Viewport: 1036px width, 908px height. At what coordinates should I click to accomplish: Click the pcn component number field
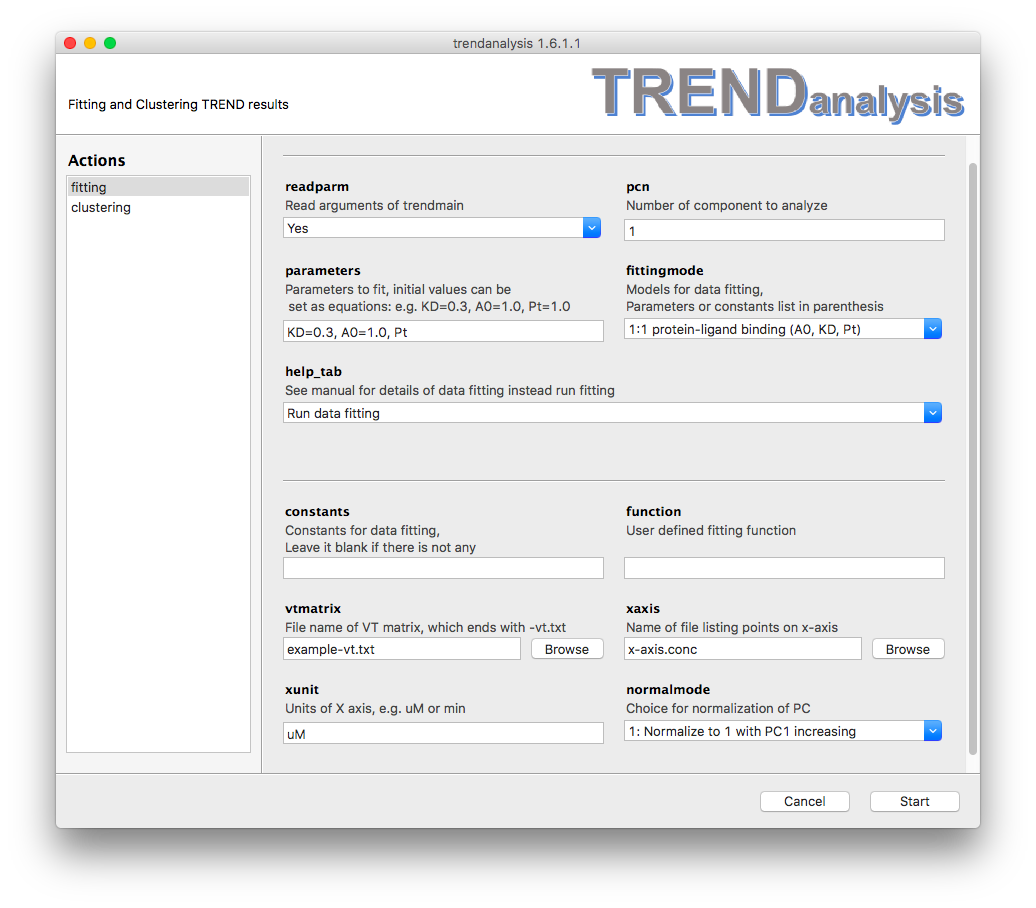click(784, 231)
